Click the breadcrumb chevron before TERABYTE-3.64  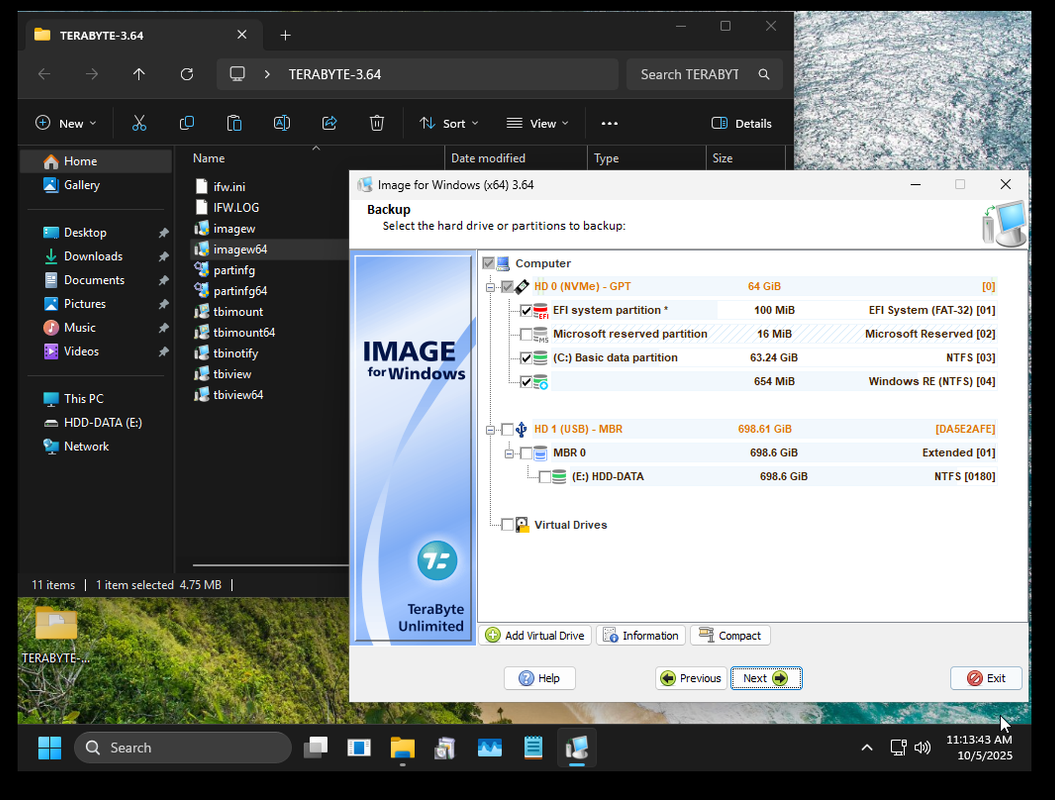click(267, 74)
